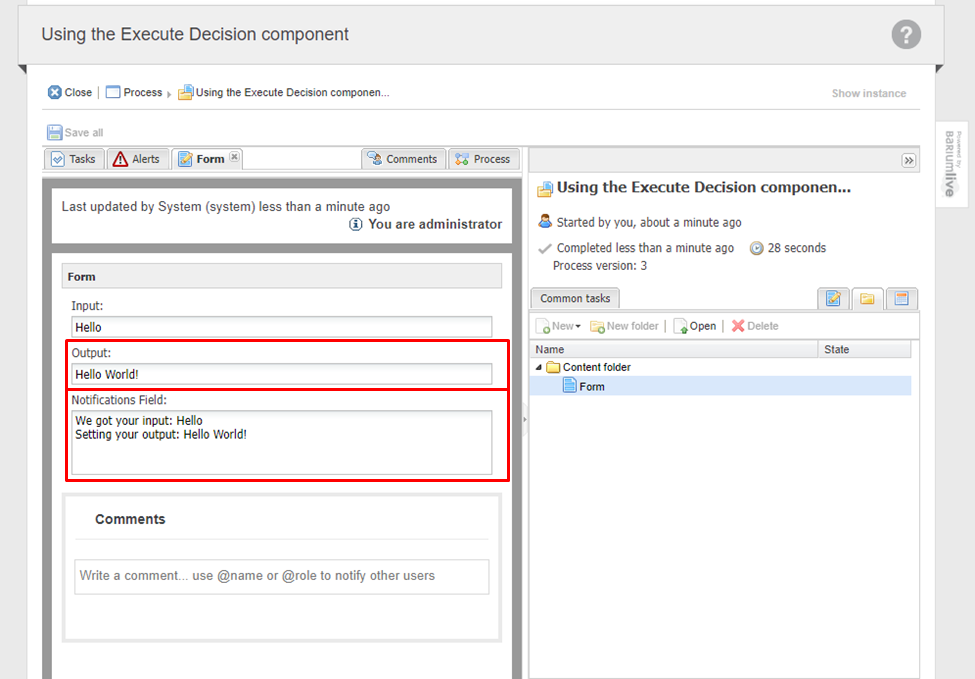Click the Process breadcrumb link

(134, 93)
